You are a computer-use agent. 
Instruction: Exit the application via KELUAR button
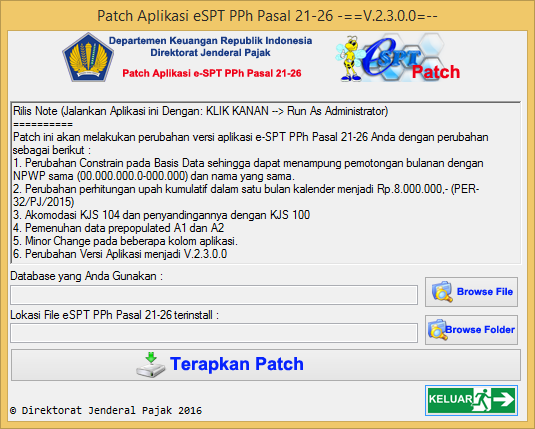[471, 400]
